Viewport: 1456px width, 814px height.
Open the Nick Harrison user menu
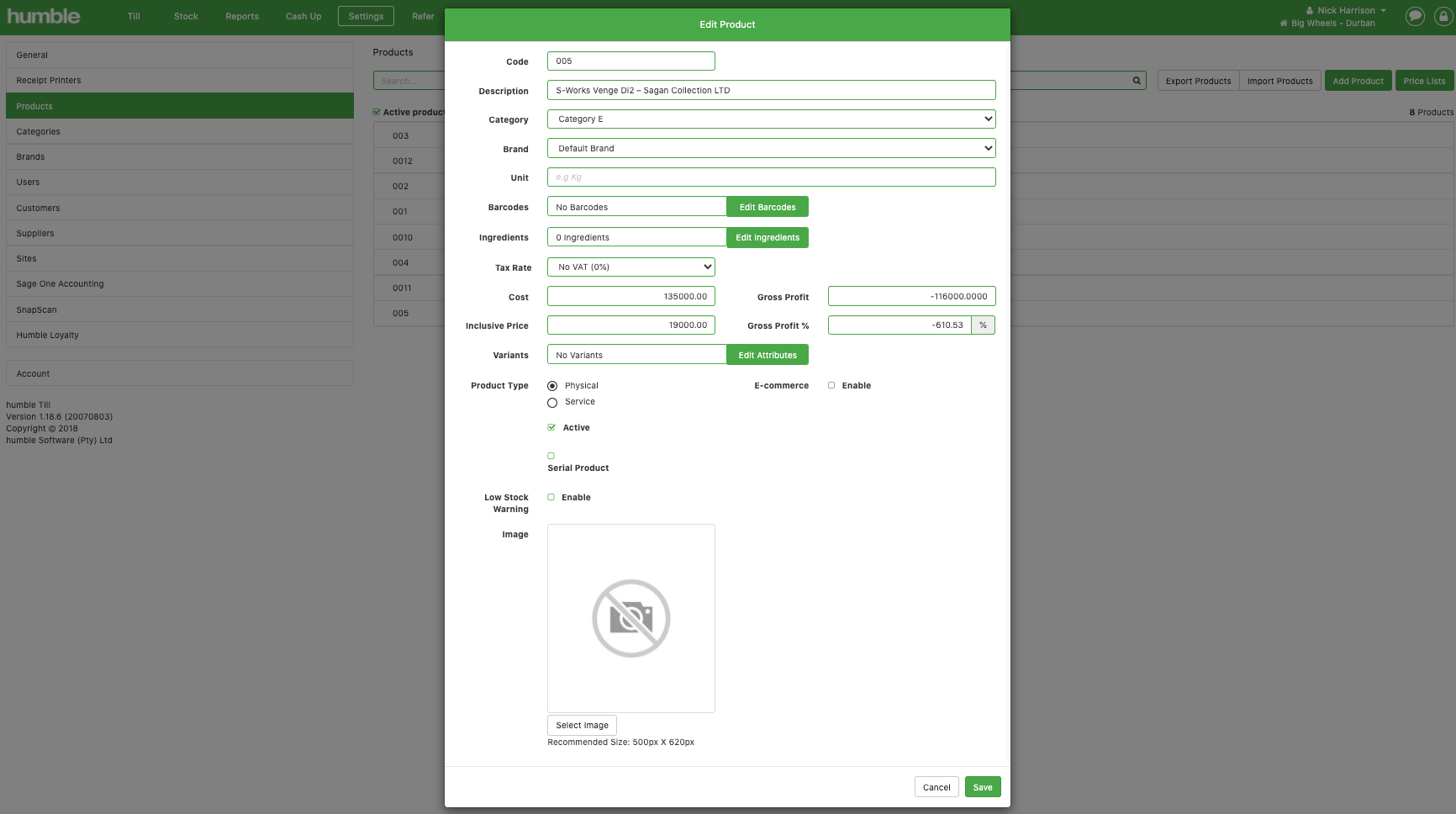(1346, 10)
